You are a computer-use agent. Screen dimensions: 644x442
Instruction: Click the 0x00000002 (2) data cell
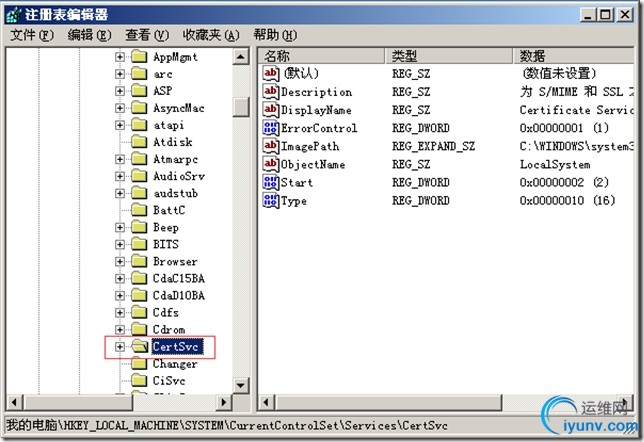click(x=564, y=182)
